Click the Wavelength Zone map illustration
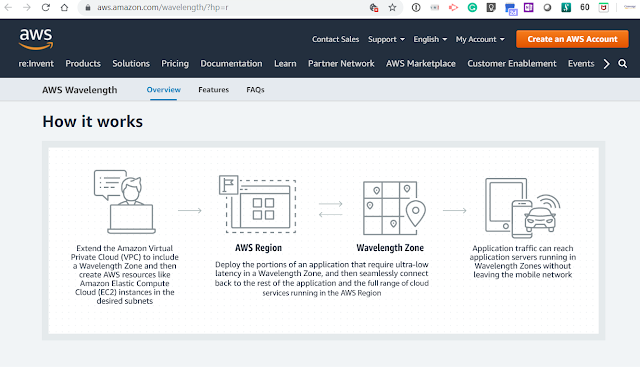 (394, 208)
